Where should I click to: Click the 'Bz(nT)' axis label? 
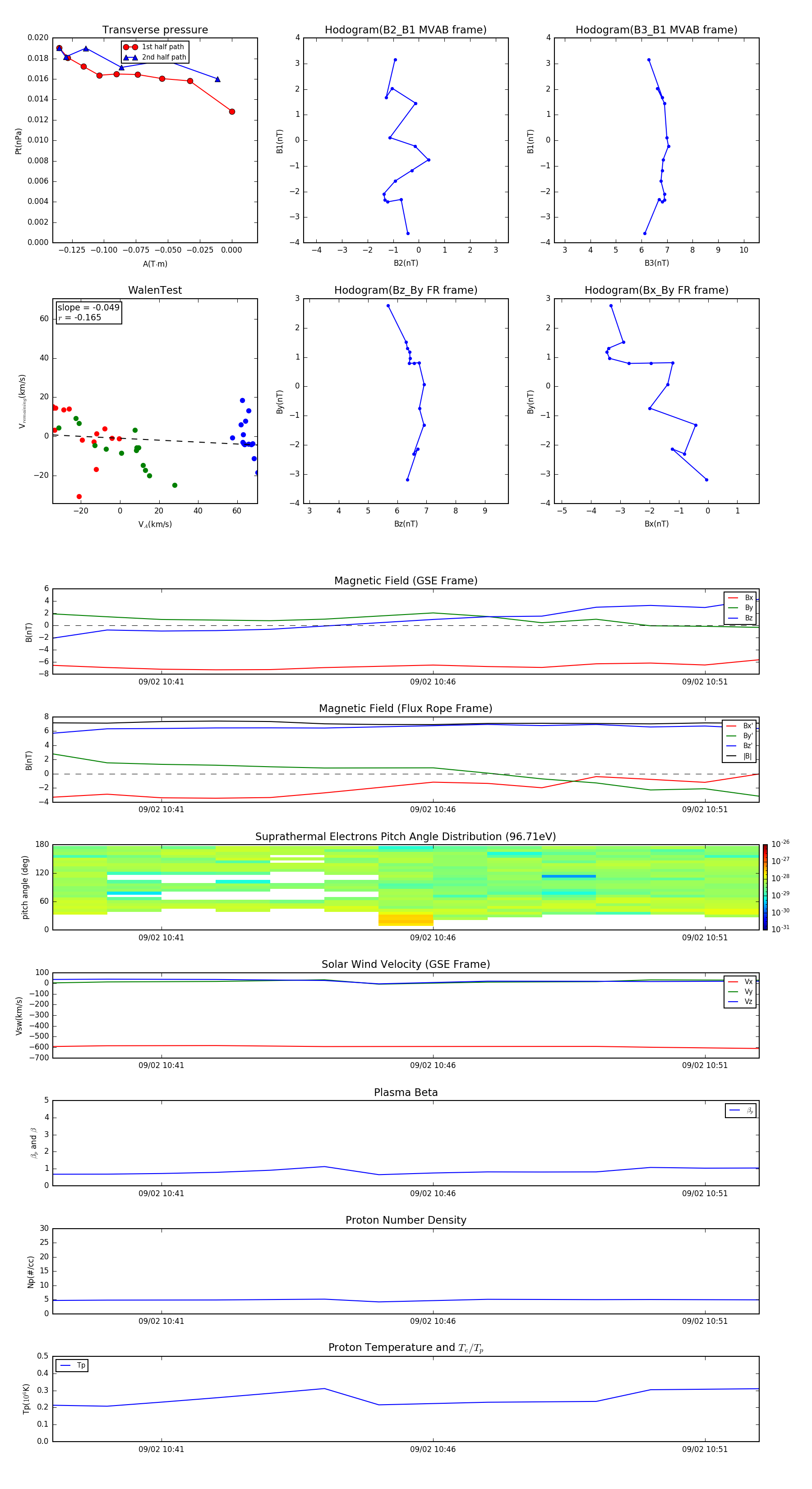click(x=406, y=524)
